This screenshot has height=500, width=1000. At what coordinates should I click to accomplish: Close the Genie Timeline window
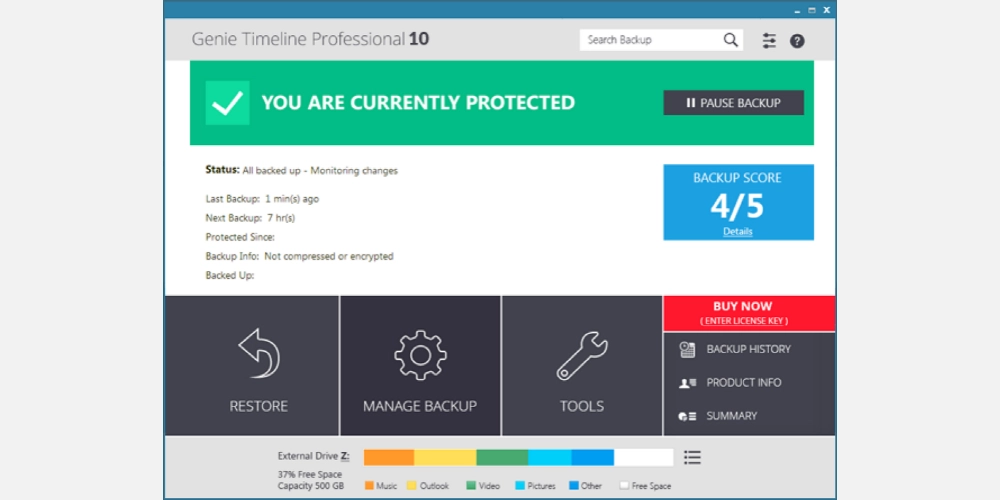coord(827,10)
